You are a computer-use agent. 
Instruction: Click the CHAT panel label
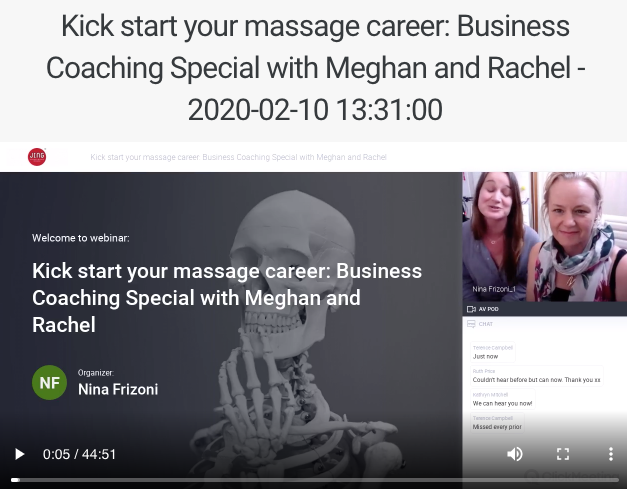485,324
